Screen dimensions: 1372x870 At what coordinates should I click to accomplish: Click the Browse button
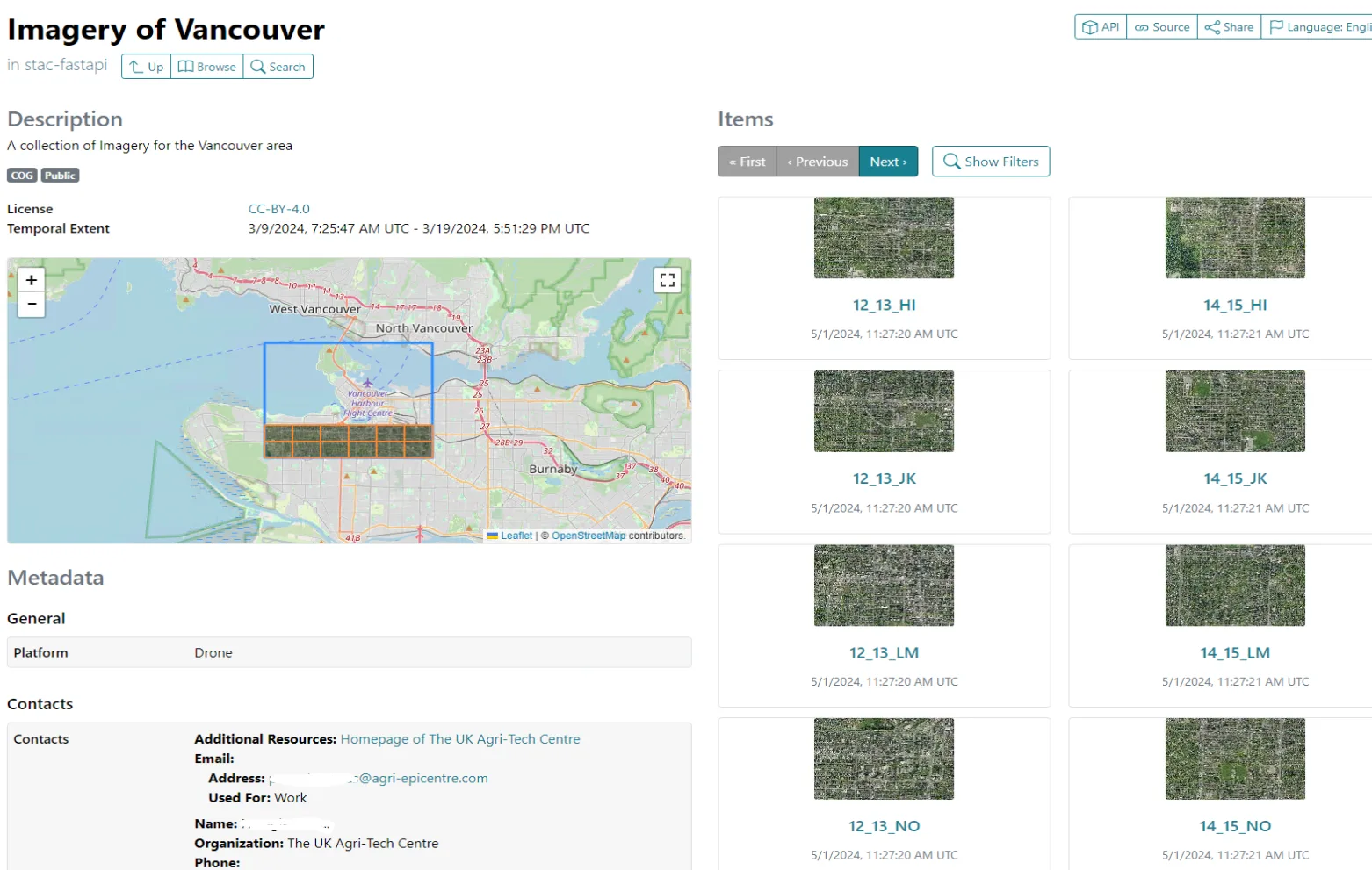coord(207,67)
